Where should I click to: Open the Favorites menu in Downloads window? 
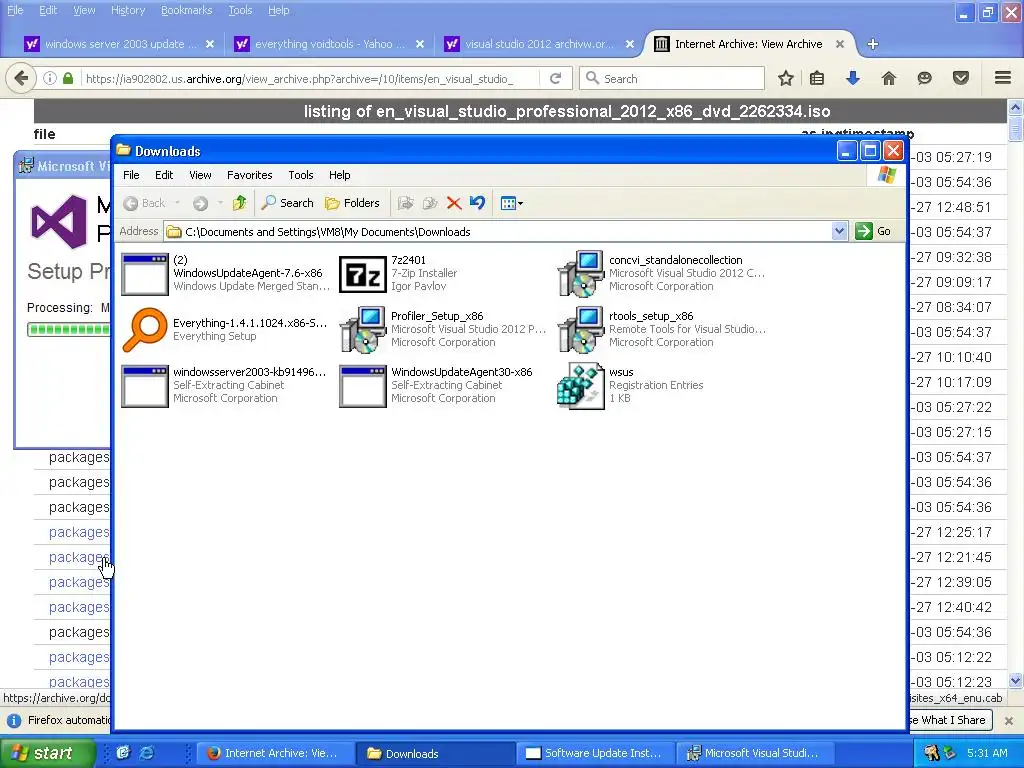[x=249, y=175]
